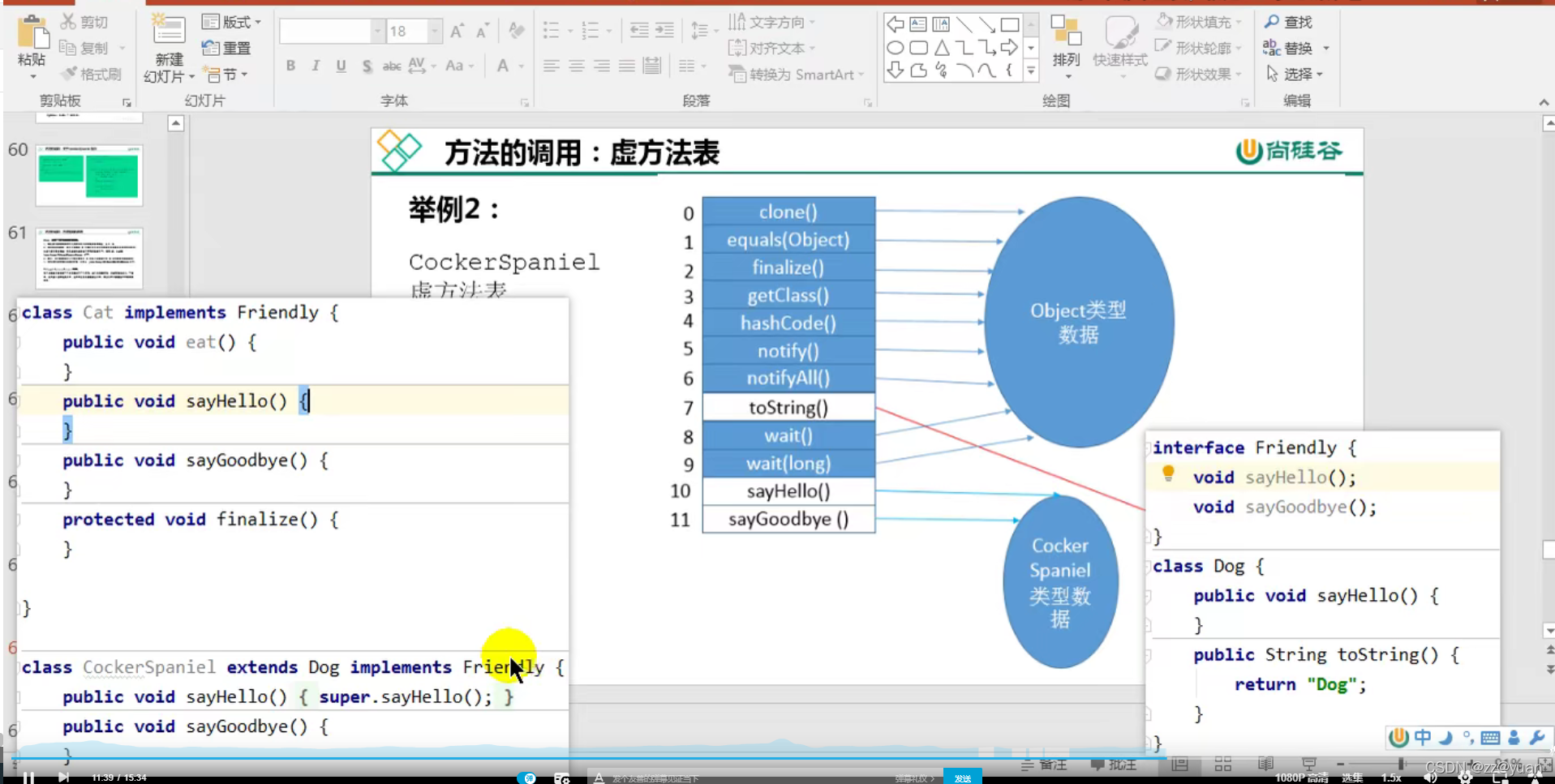Collapse the ribbon with the up chevron

pyautogui.click(x=1544, y=102)
